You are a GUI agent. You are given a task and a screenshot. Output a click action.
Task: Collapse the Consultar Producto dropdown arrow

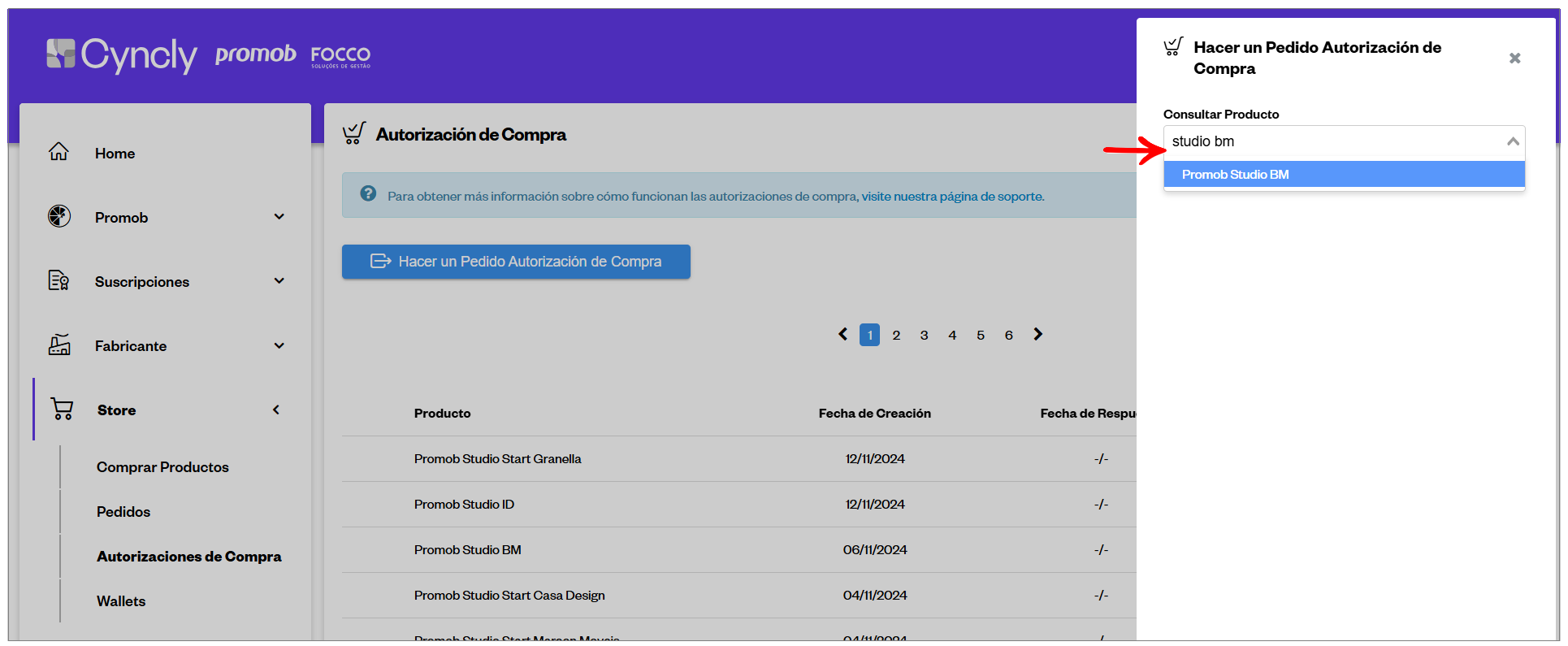1512,141
